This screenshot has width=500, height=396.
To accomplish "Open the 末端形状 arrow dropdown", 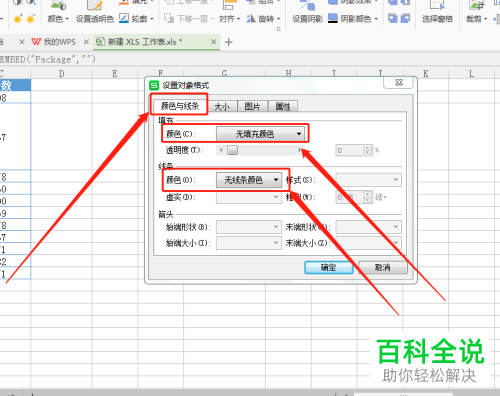I will [x=368, y=227].
